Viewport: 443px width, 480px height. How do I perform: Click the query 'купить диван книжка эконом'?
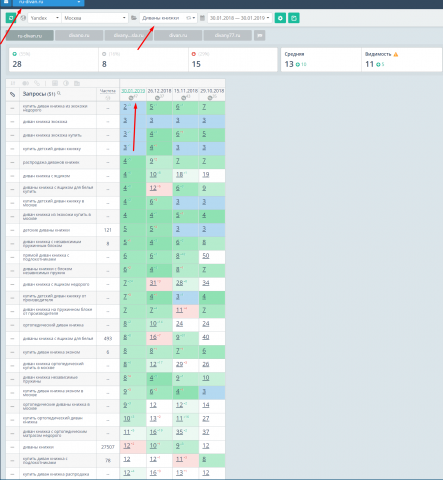[x=51, y=352]
